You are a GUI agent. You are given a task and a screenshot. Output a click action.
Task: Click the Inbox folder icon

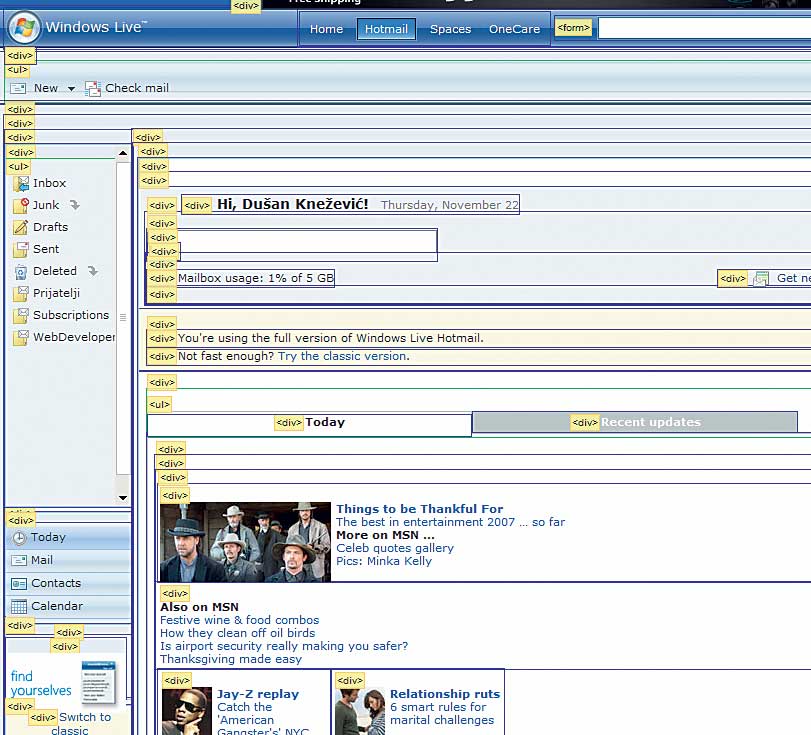[x=21, y=184]
